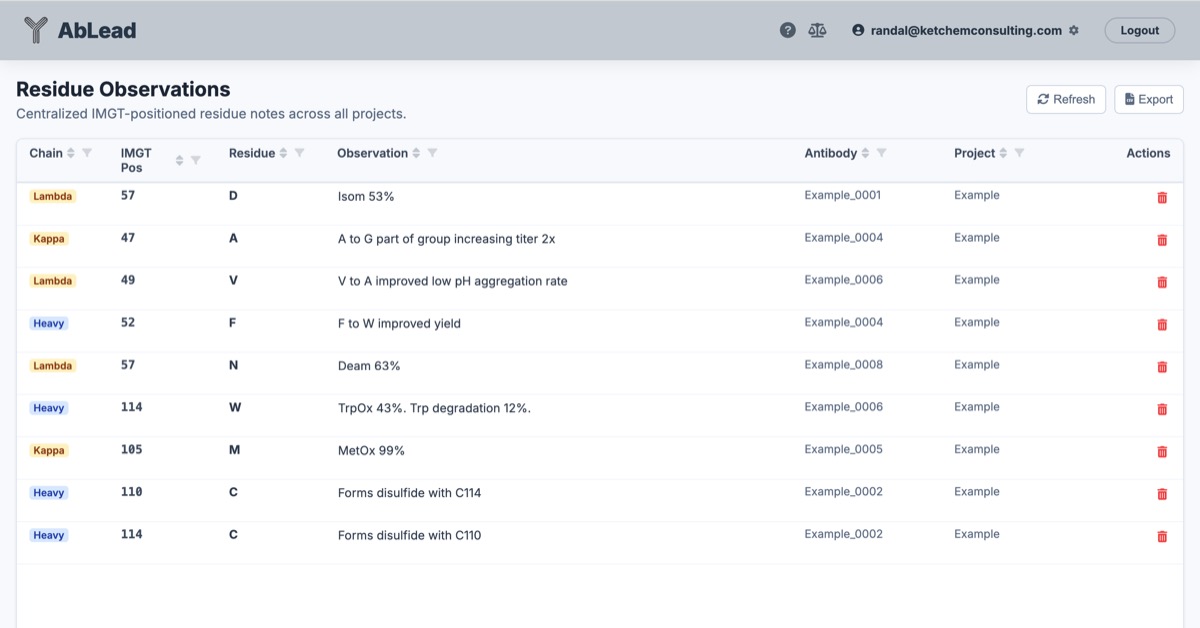Click the balance scales icon in header

click(x=817, y=30)
